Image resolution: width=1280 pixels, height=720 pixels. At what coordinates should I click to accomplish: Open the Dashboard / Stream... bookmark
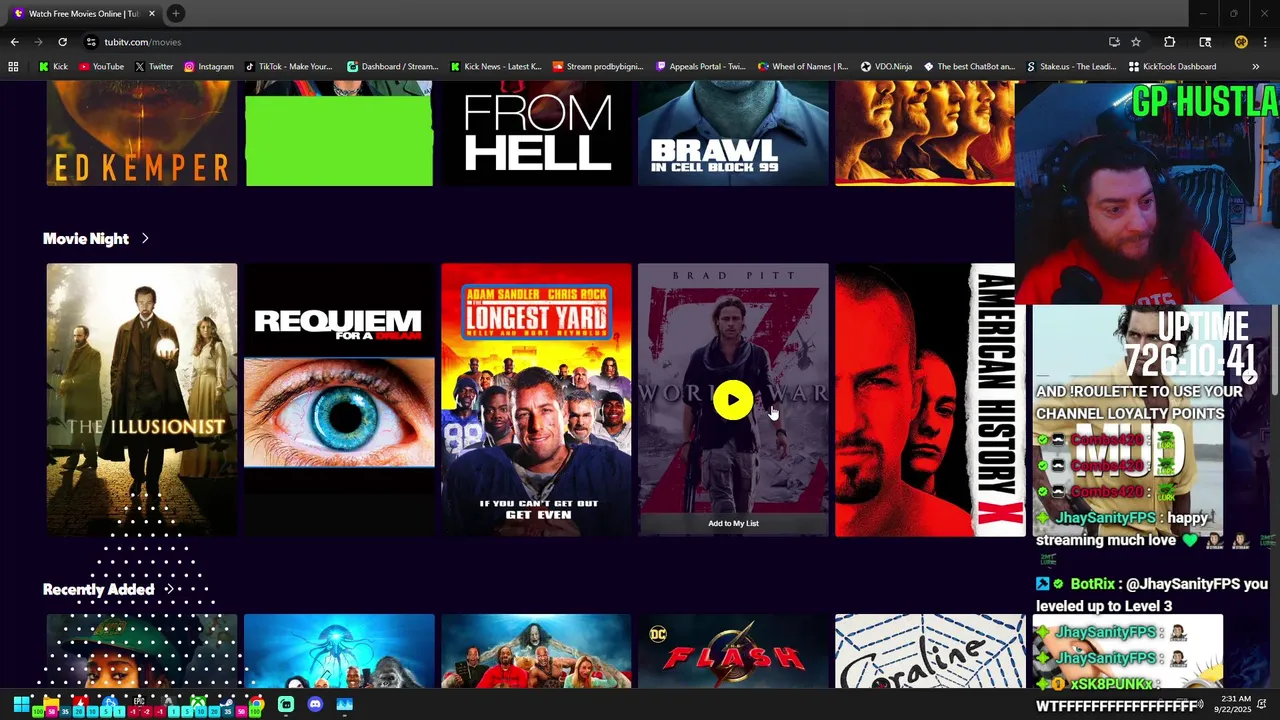point(392,67)
